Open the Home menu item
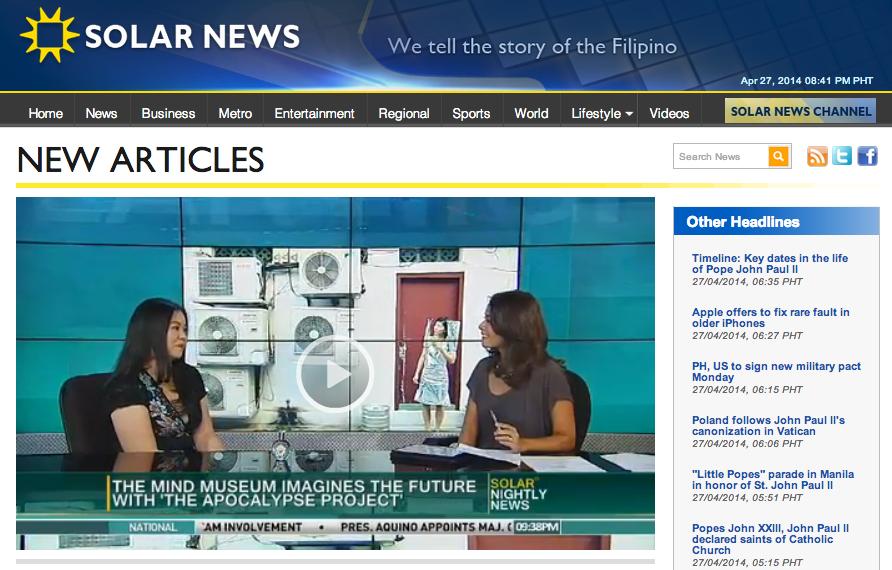The image size is (892, 570). pos(45,113)
